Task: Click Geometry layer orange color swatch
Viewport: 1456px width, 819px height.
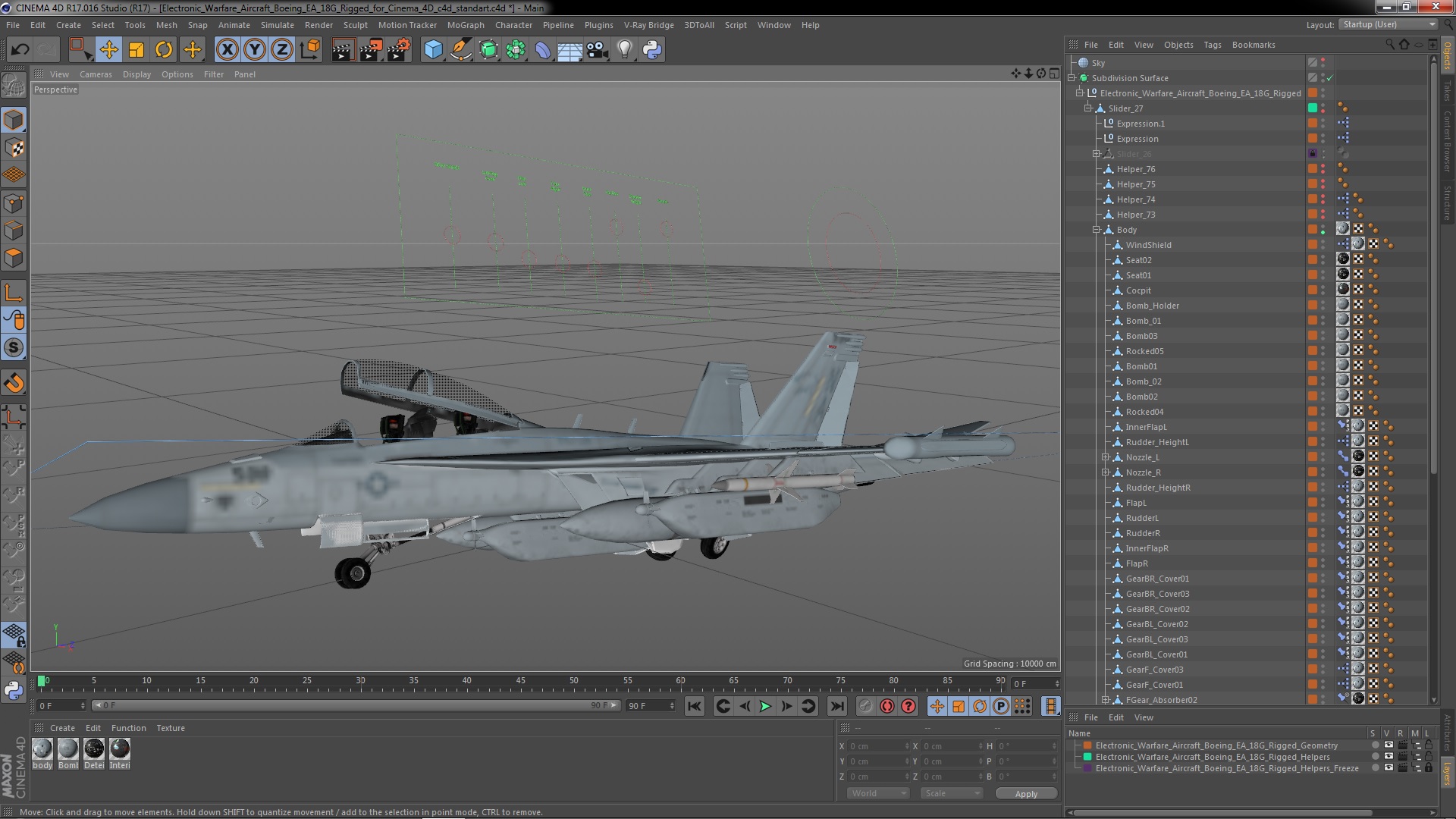Action: click(1087, 745)
